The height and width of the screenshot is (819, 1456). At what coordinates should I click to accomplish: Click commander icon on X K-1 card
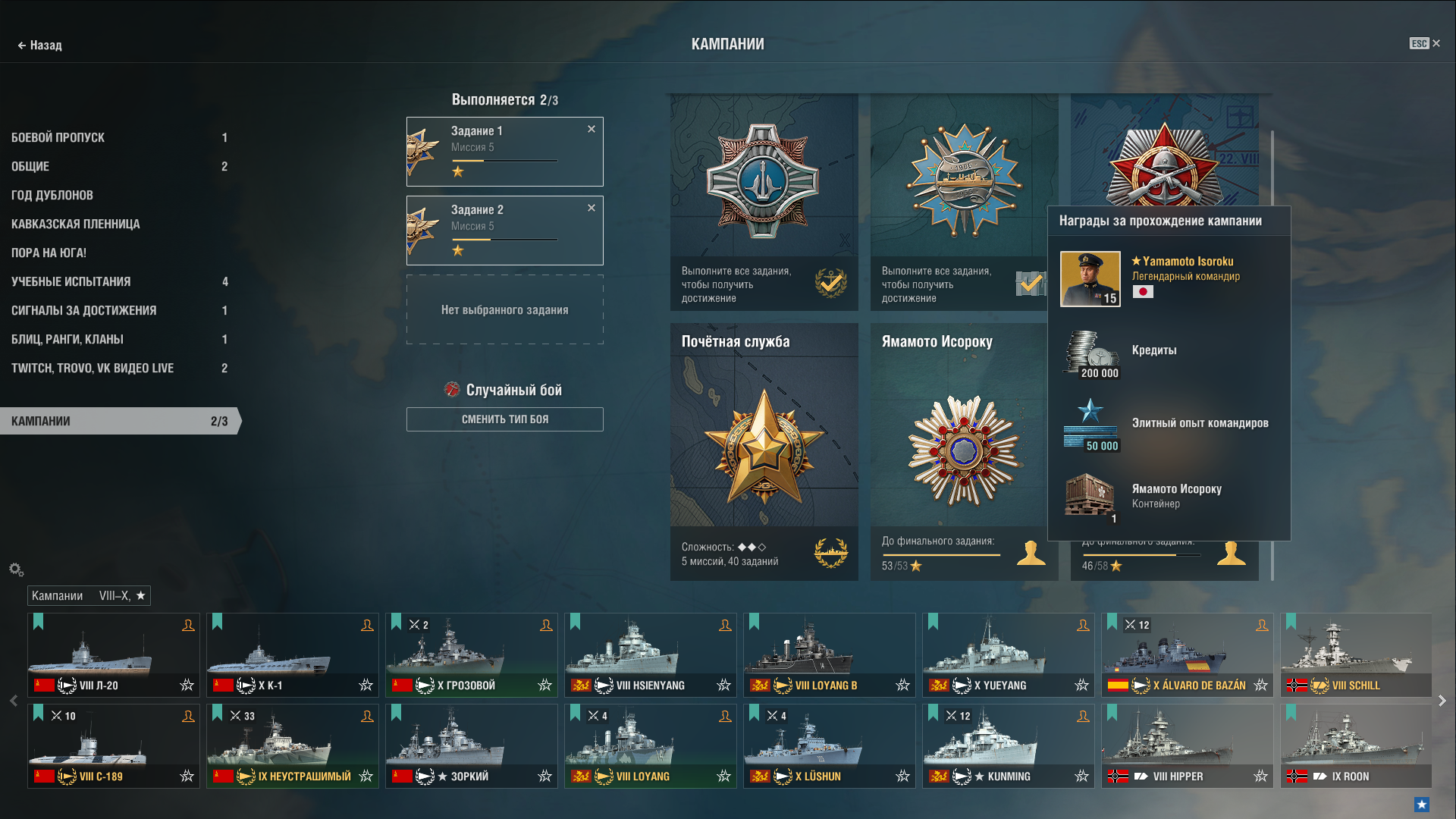tap(367, 626)
